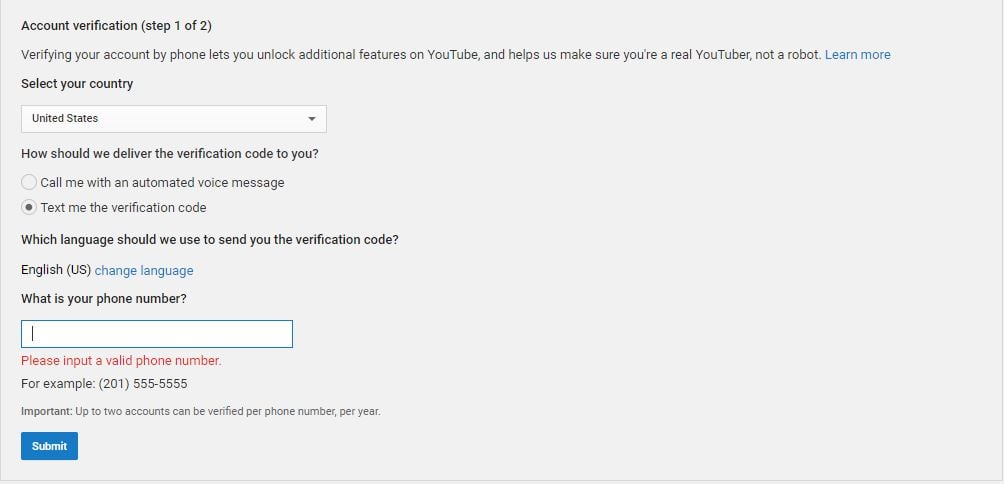Click the 'Select your country' label

[x=77, y=85]
